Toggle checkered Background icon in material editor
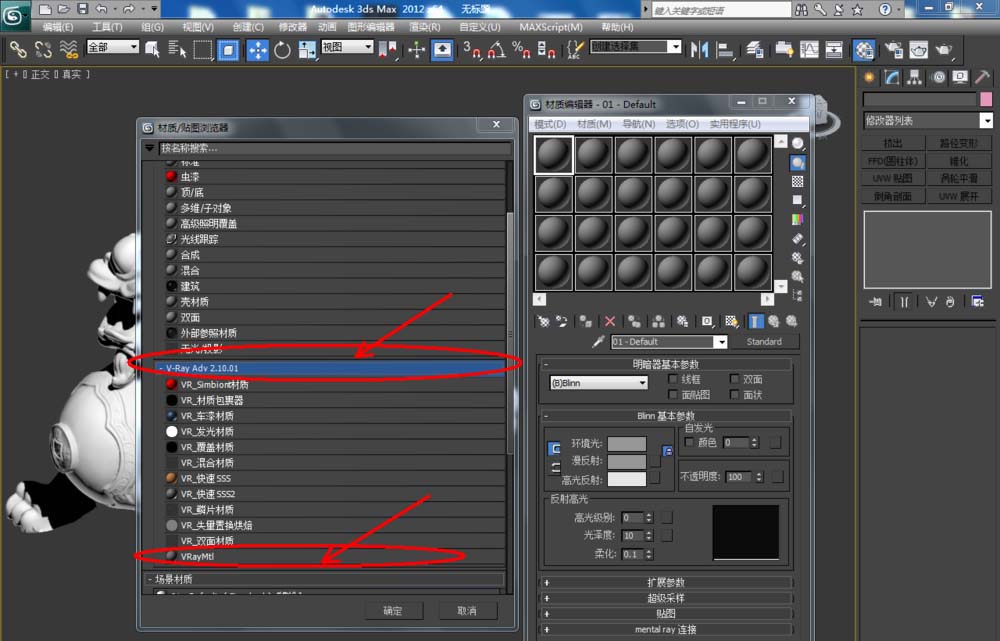This screenshot has width=1000, height=641. (798, 182)
